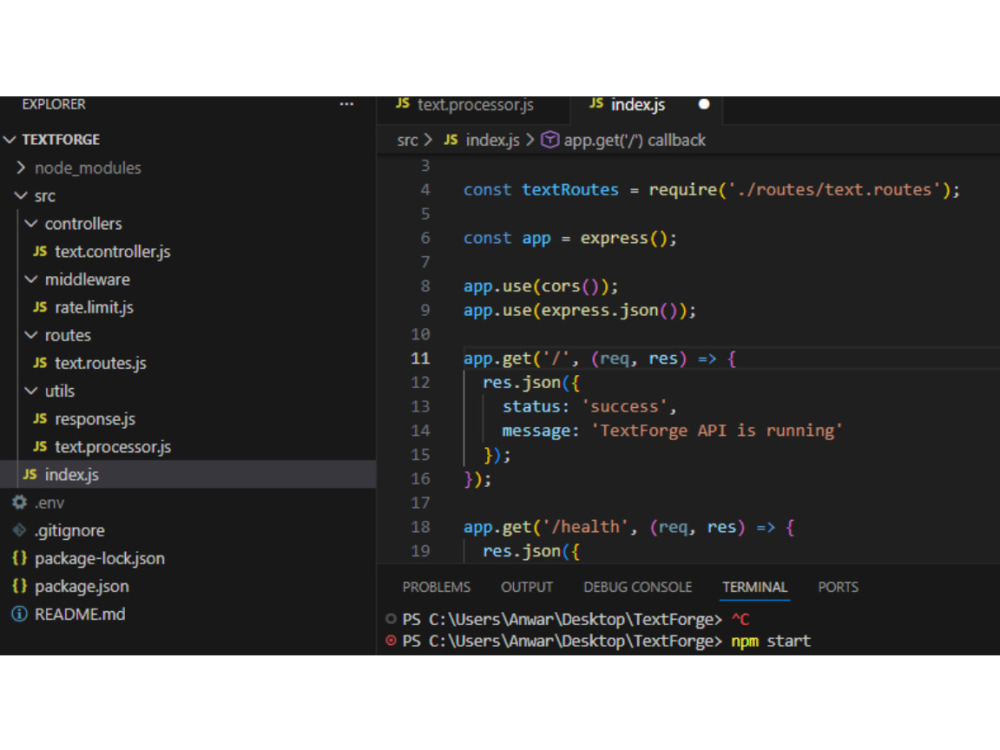Open package.json file
This screenshot has width=1000, height=750.
[82, 586]
